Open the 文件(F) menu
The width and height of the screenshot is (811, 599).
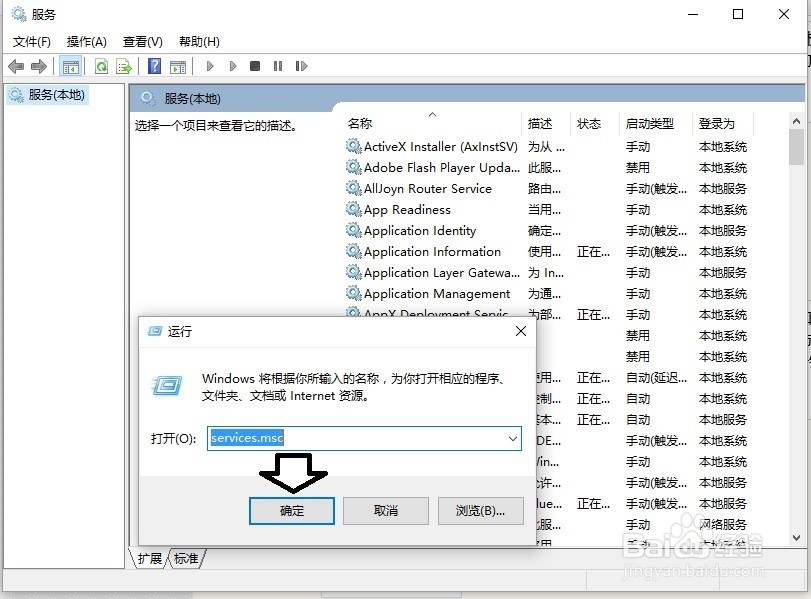(31, 41)
